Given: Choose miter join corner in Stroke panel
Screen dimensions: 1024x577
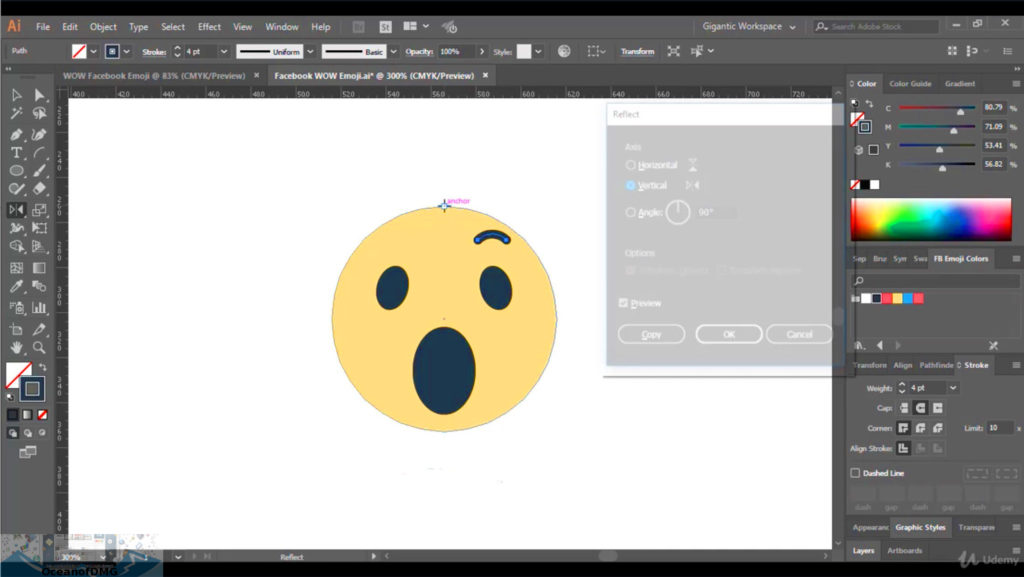Looking at the screenshot, I should (903, 428).
